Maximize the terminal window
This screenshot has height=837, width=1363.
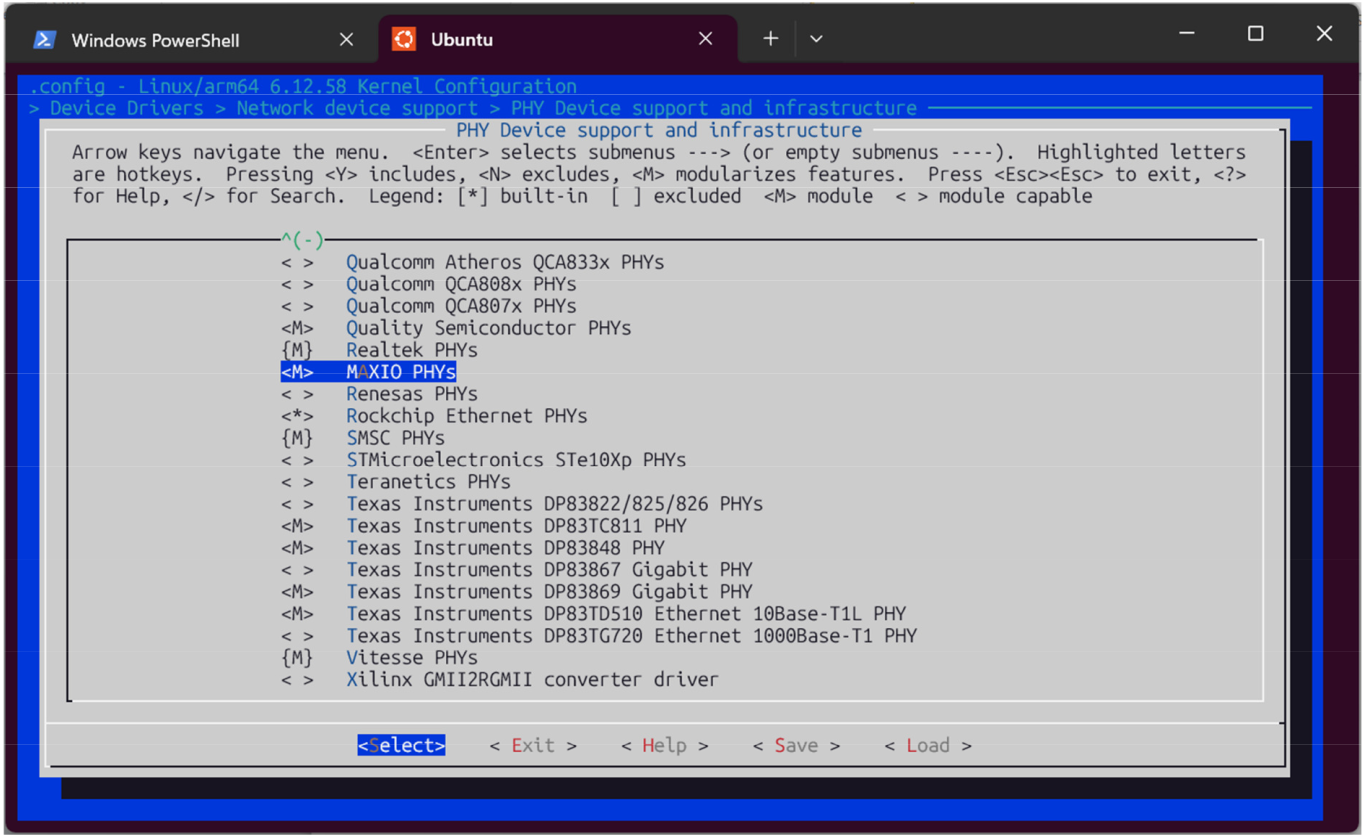click(1255, 34)
